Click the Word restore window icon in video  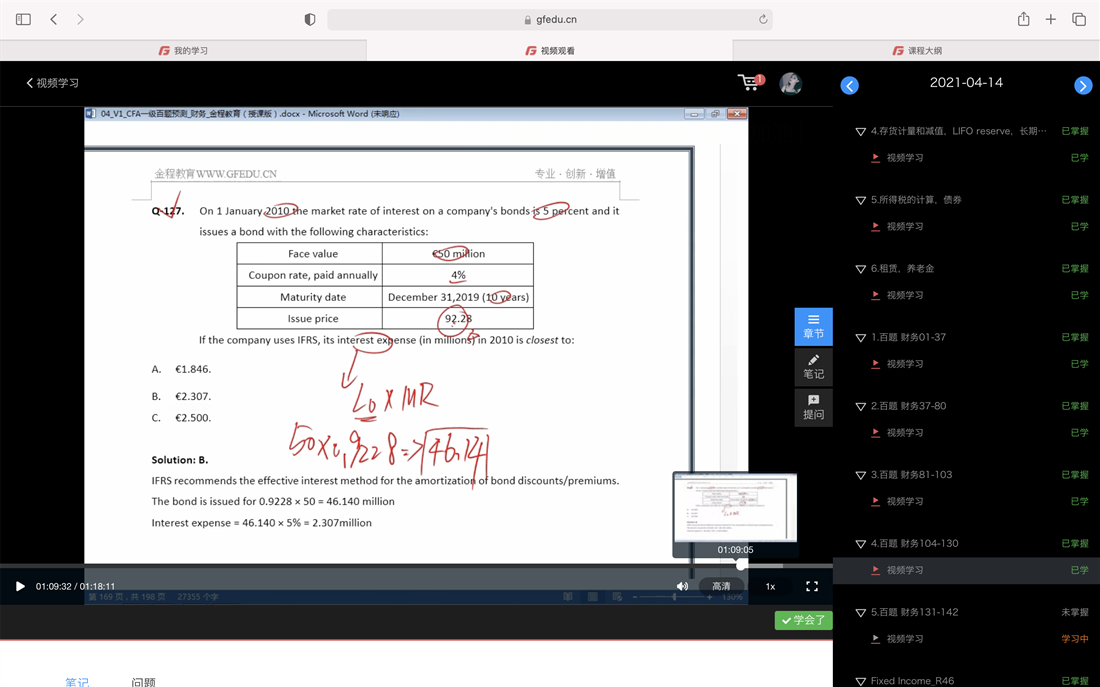[715, 114]
